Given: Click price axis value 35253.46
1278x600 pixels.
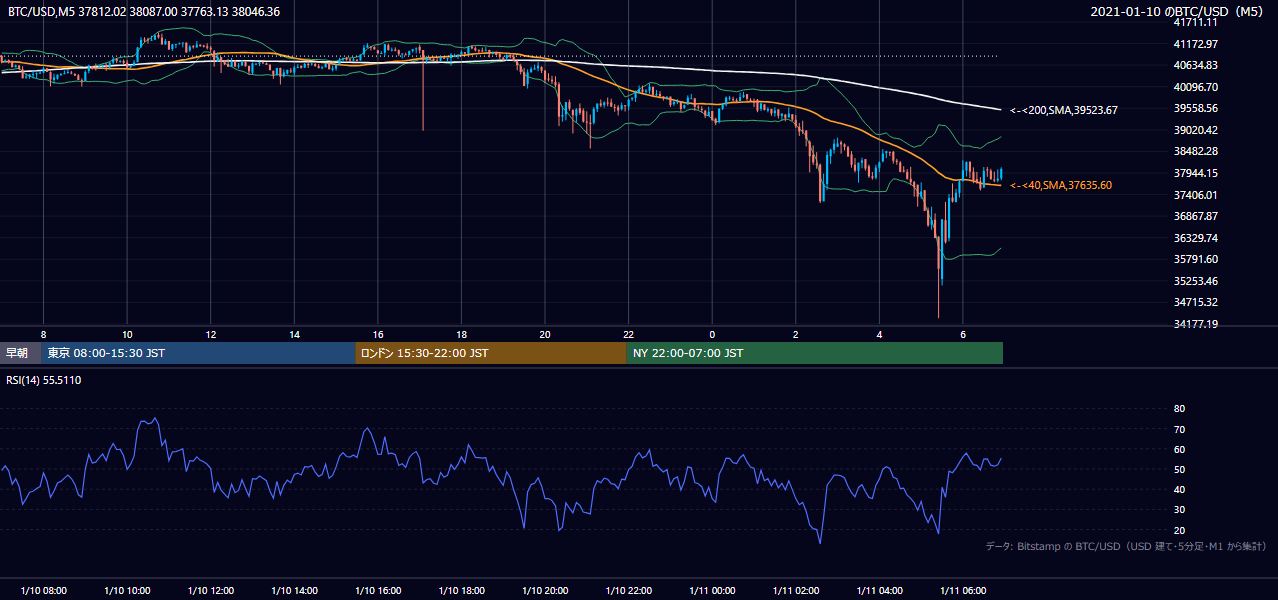Looking at the screenshot, I should point(1195,281).
